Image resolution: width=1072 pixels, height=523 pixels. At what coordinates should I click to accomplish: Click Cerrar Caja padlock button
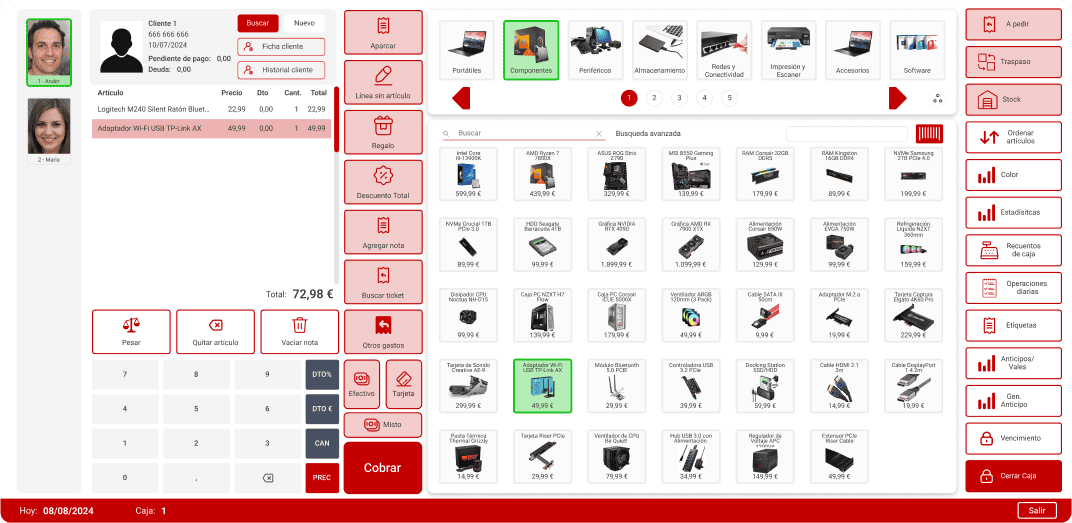coord(1013,476)
